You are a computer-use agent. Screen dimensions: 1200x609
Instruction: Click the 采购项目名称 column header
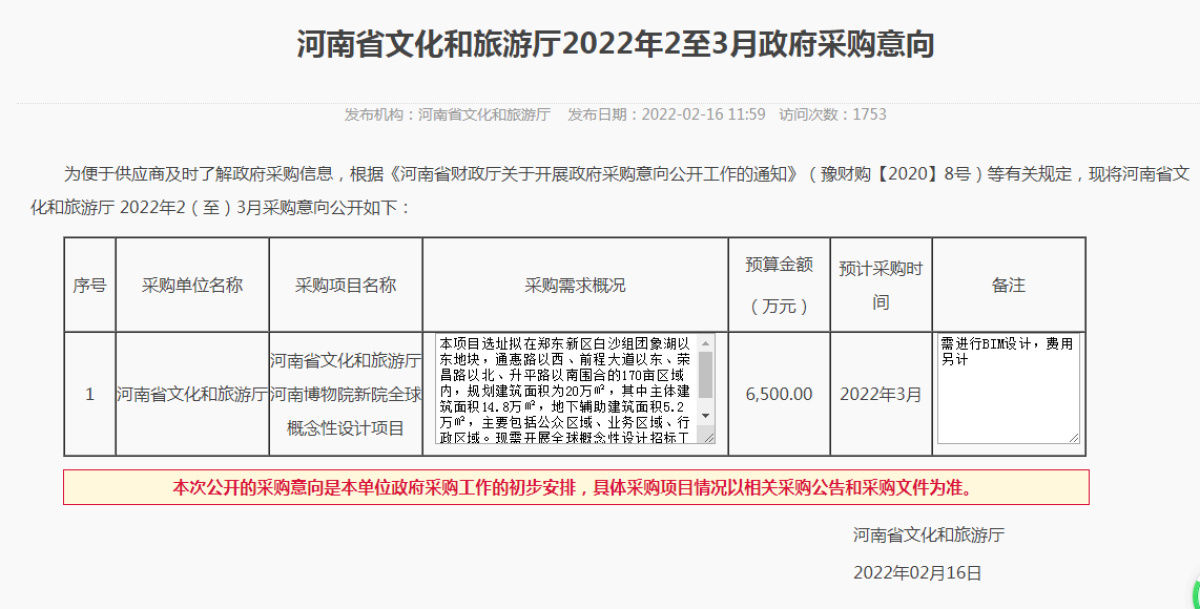(346, 285)
